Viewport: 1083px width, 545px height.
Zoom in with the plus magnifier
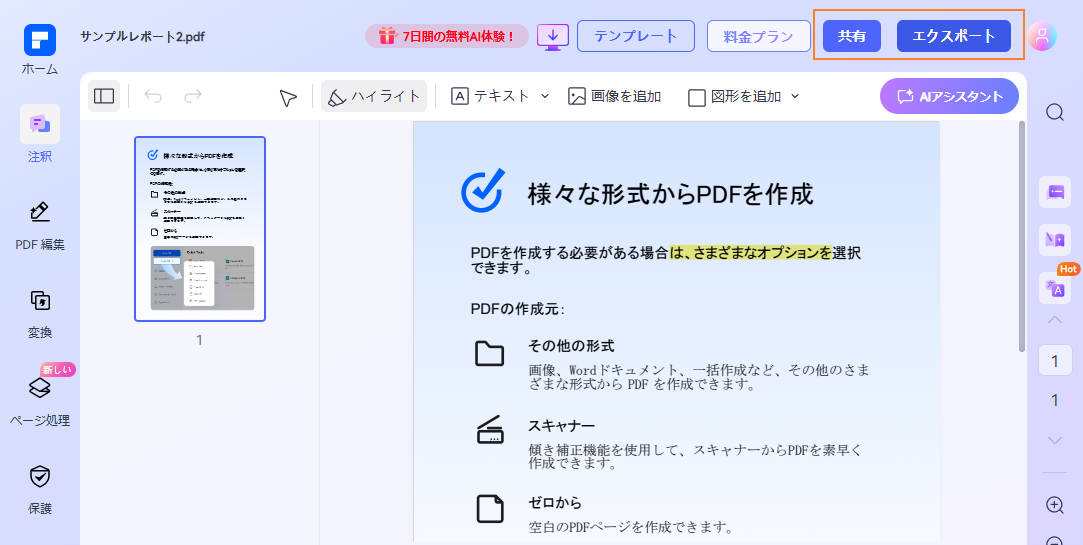pos(1055,505)
